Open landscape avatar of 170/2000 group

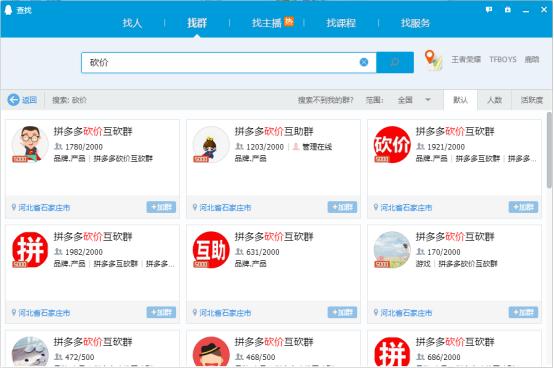click(x=392, y=250)
